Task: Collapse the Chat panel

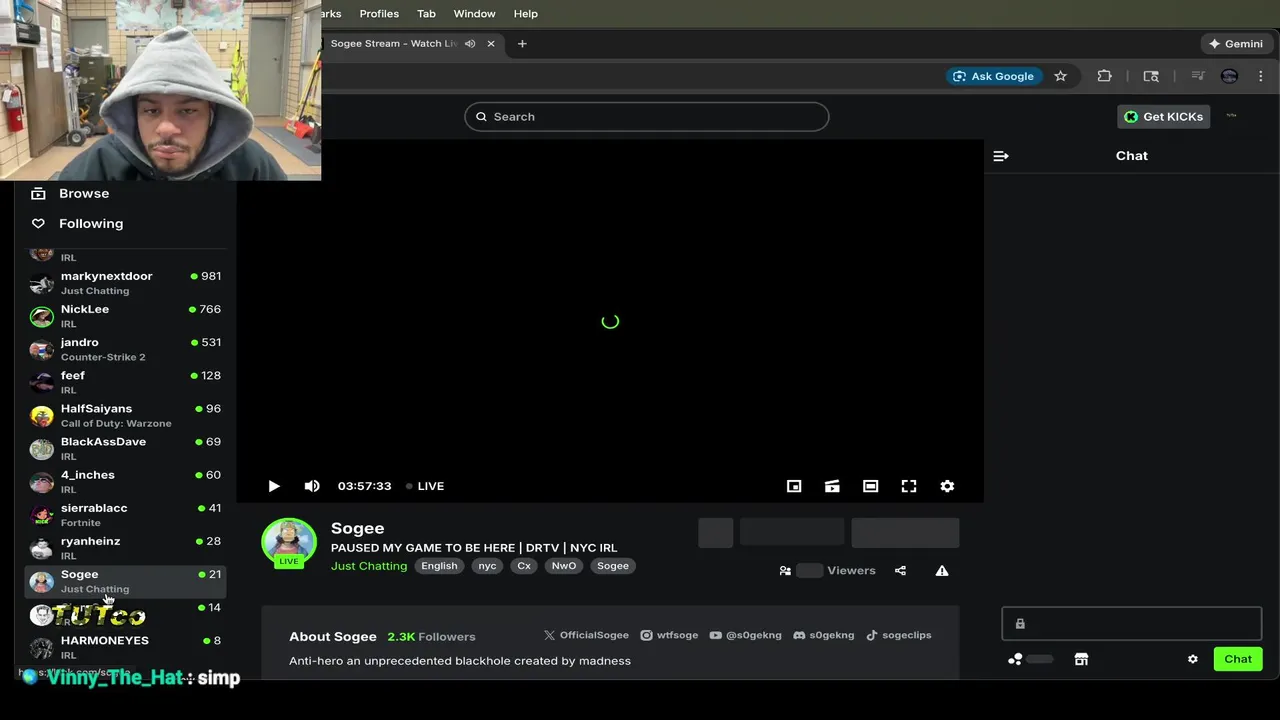Action: pos(1001,156)
